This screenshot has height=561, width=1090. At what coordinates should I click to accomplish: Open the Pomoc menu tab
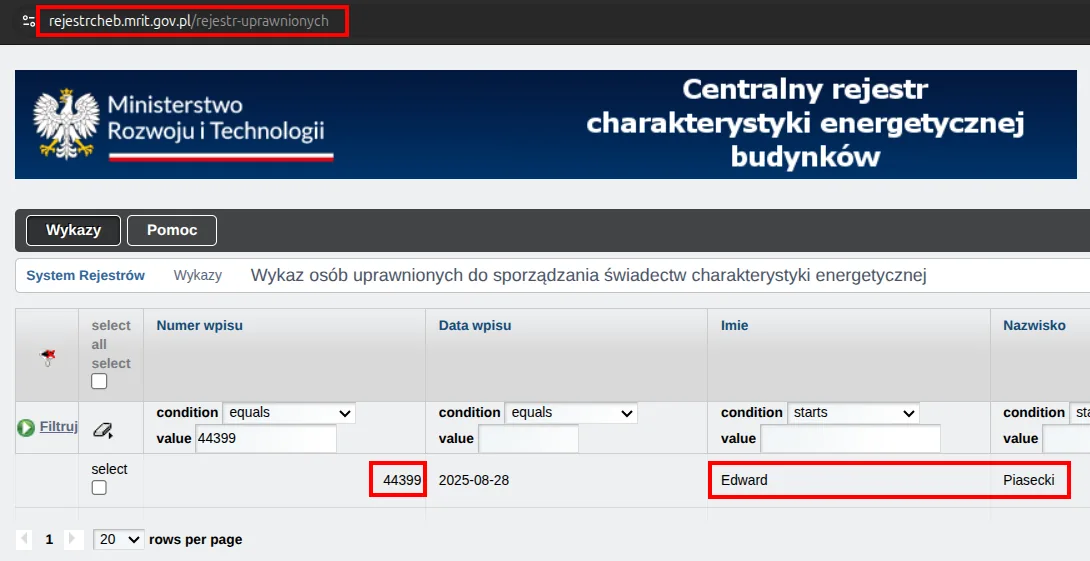click(x=172, y=230)
